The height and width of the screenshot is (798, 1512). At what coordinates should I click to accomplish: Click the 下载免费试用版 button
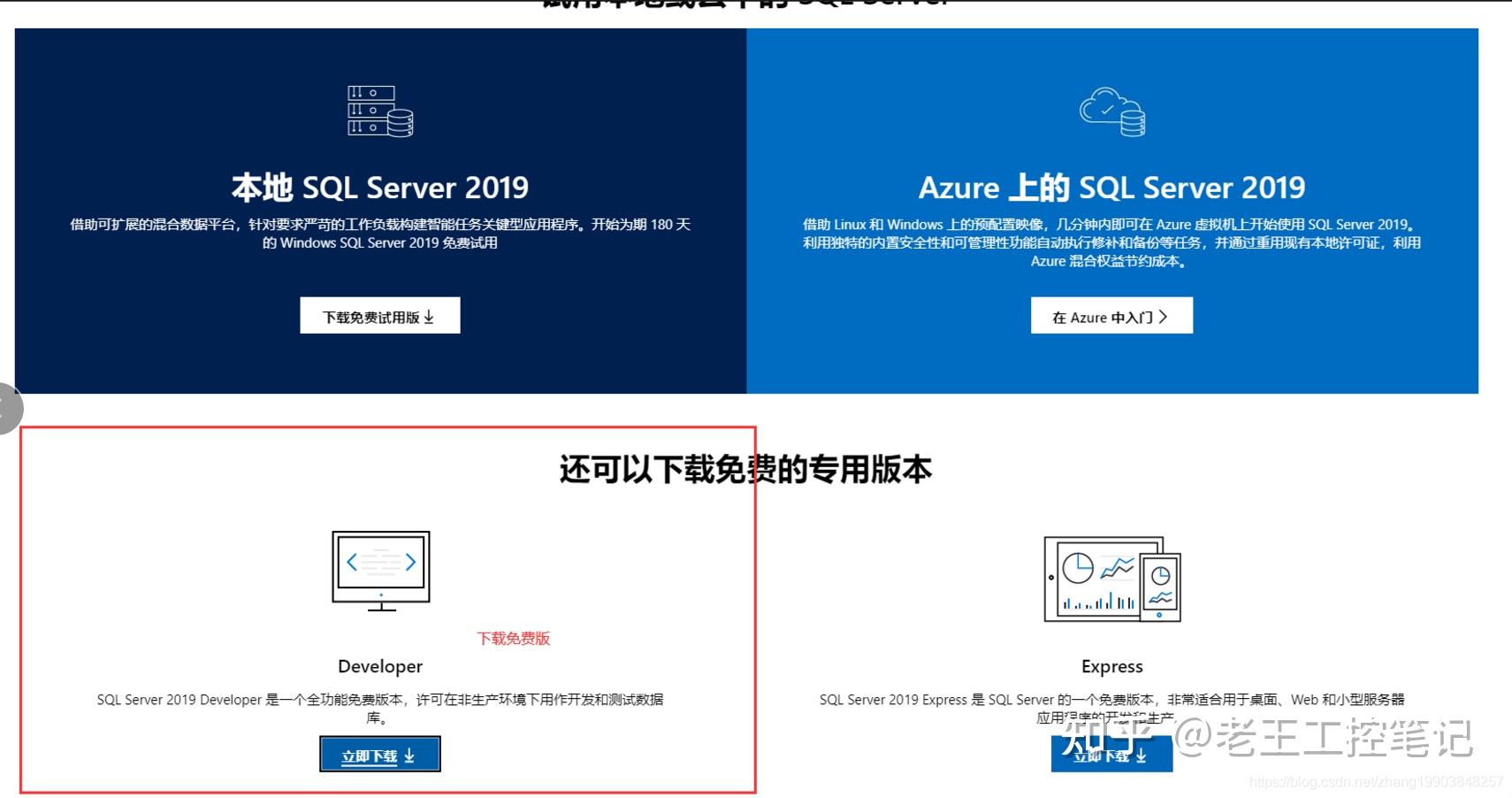click(x=379, y=315)
